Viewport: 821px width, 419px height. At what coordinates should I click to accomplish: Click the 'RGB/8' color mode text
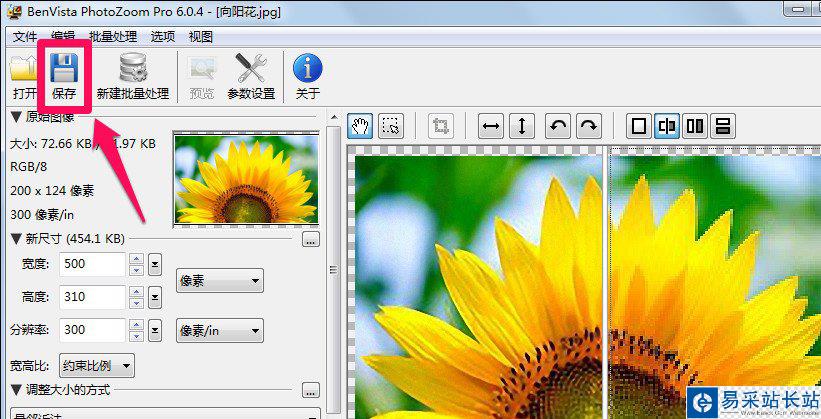click(x=28, y=167)
